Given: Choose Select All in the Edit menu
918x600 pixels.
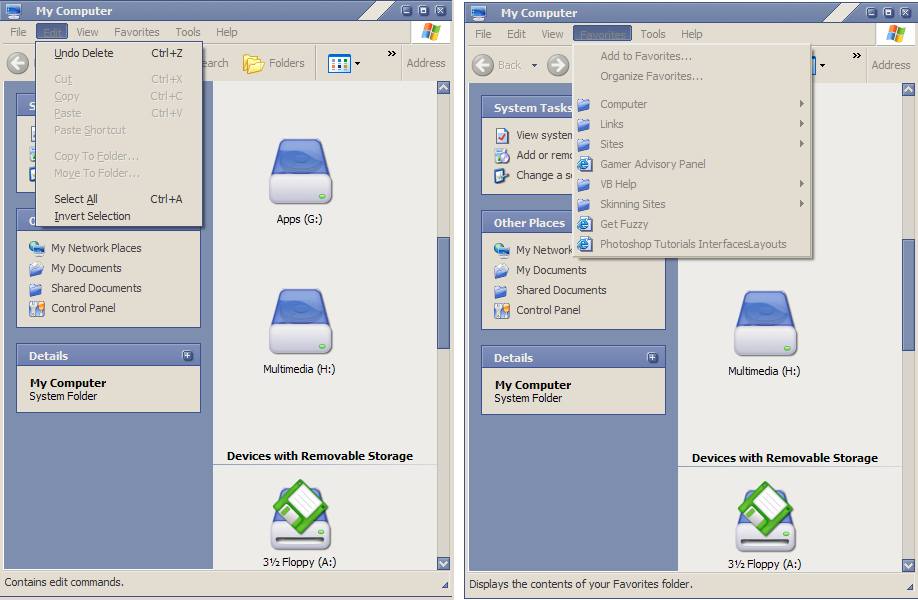Looking at the screenshot, I should (x=119, y=199).
